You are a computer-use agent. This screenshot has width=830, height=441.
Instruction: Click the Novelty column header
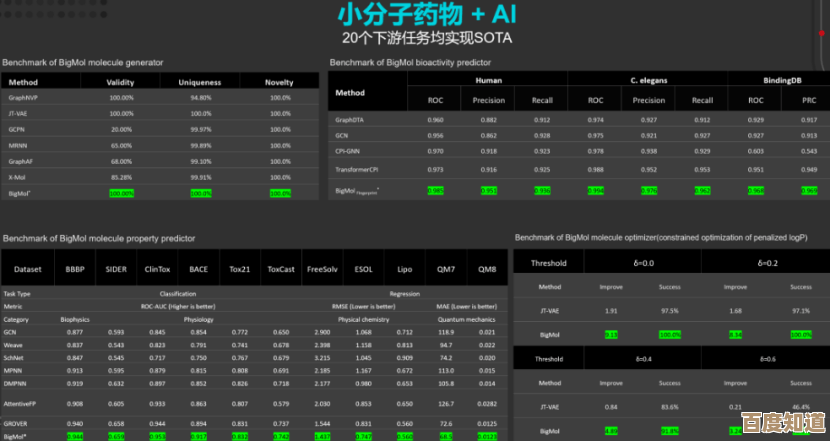coord(279,81)
